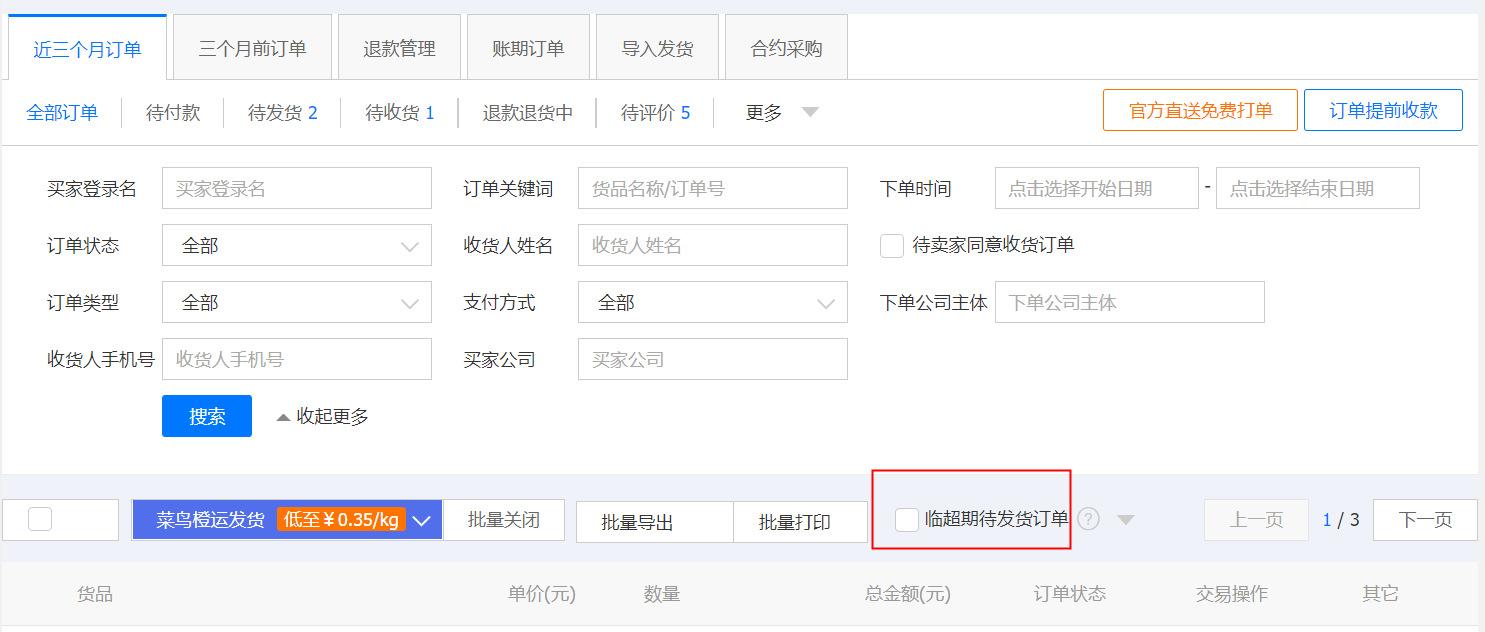
Task: Show orders awaiting review via 待评价
Action: click(655, 112)
